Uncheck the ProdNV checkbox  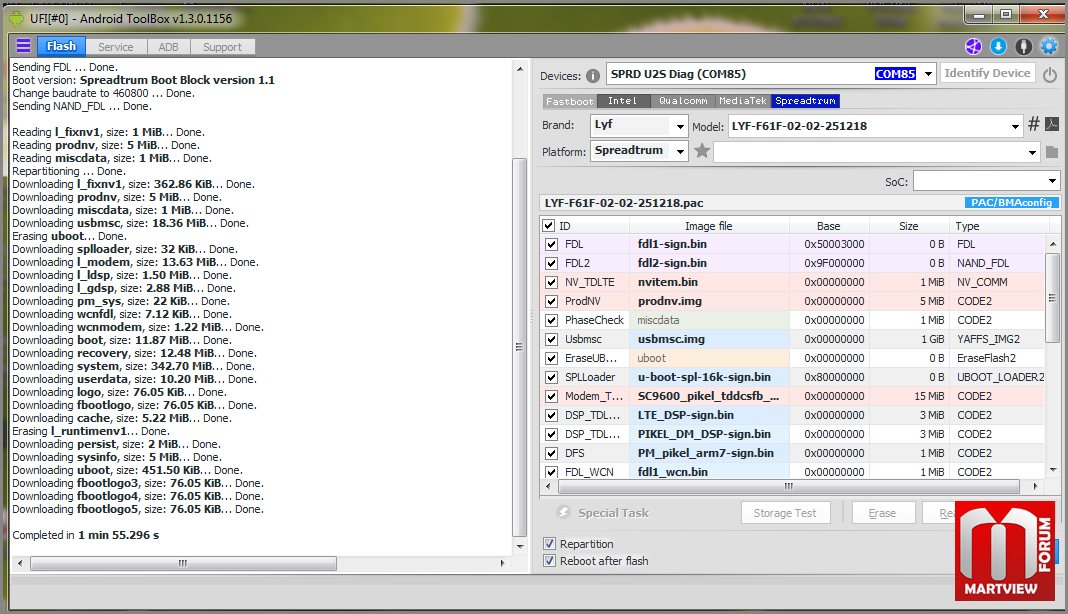tap(551, 301)
